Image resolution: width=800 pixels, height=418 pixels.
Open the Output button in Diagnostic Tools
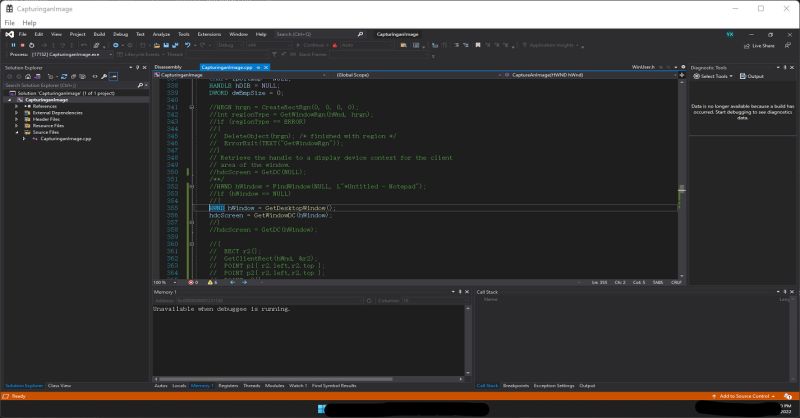[752, 76]
